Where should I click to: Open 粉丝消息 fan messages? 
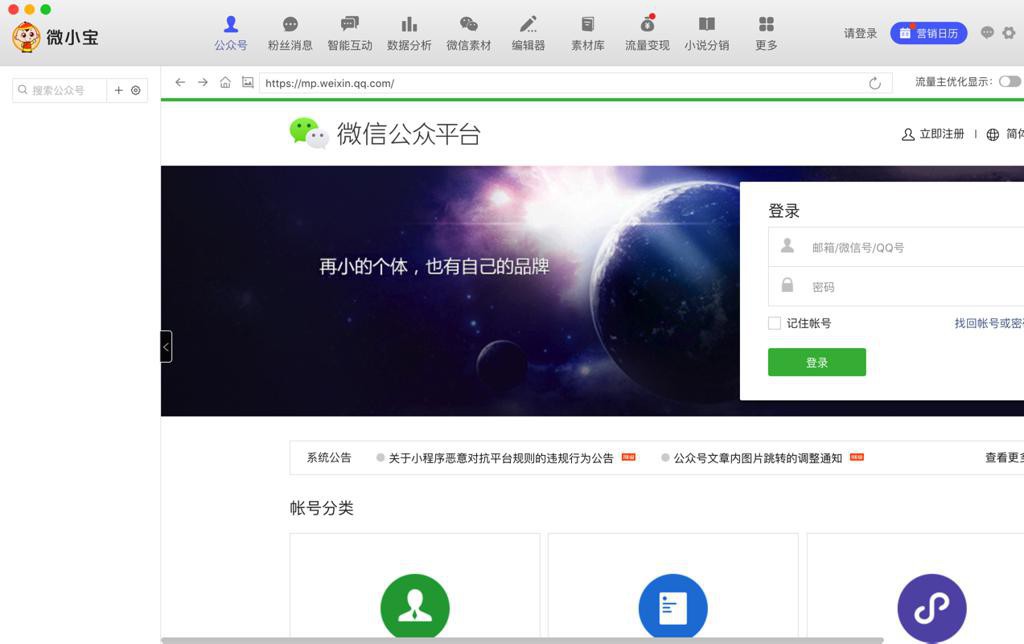[290, 33]
